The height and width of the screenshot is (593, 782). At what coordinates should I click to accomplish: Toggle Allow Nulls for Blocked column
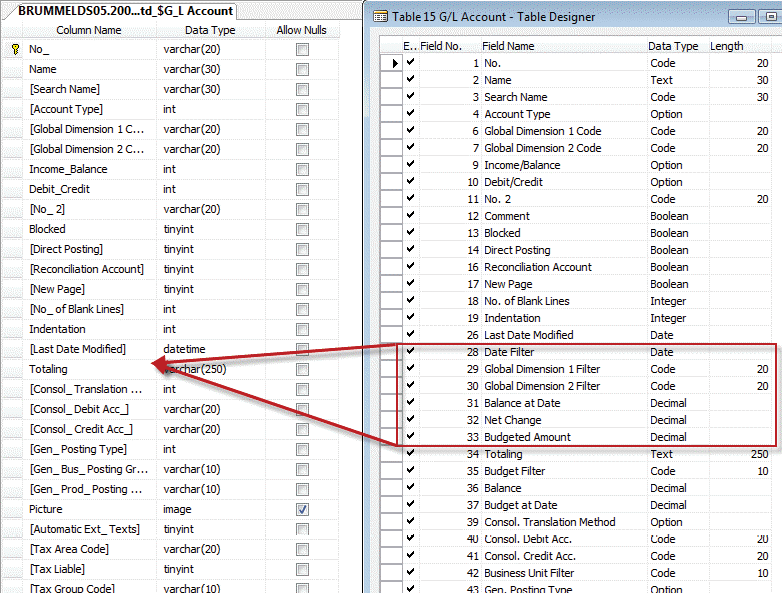pos(302,229)
